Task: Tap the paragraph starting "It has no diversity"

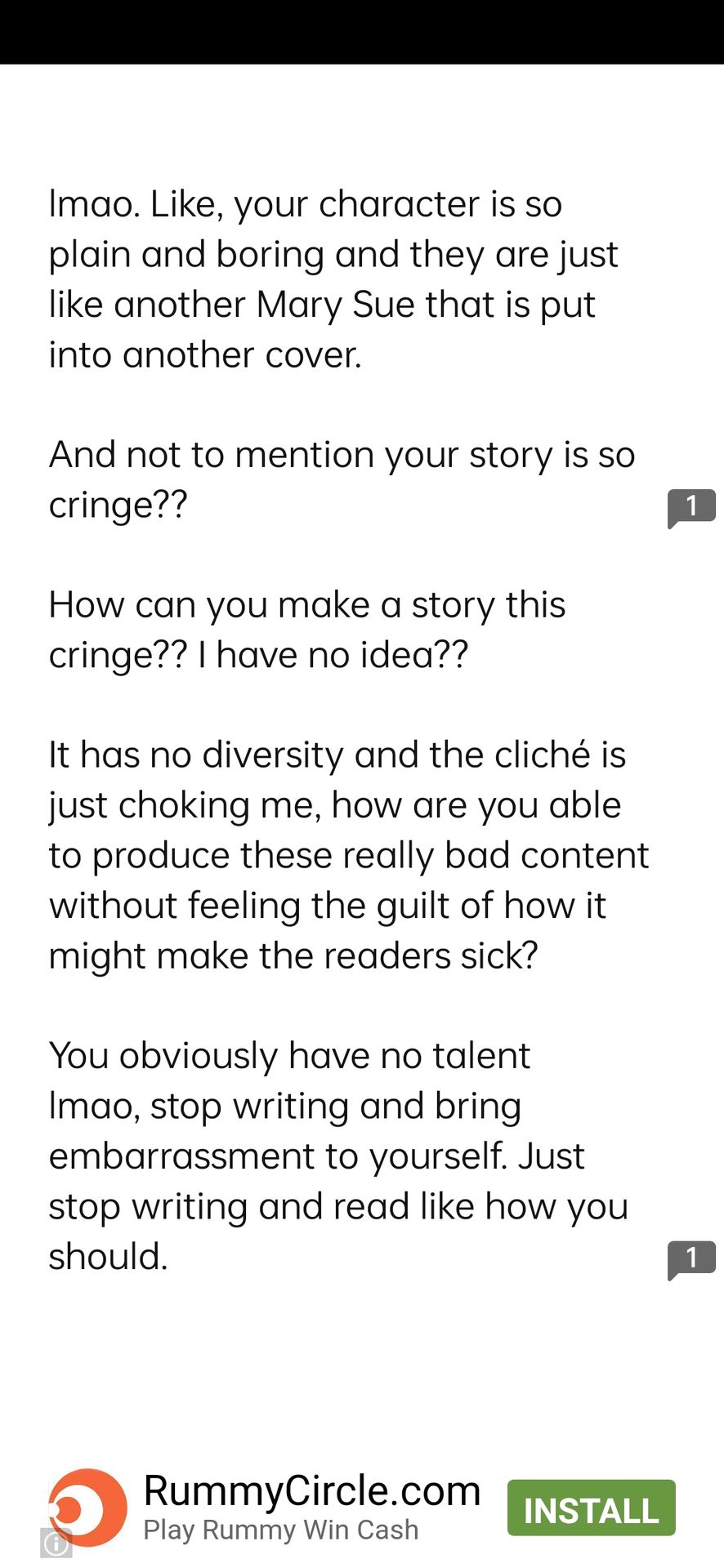Action: pos(349,855)
